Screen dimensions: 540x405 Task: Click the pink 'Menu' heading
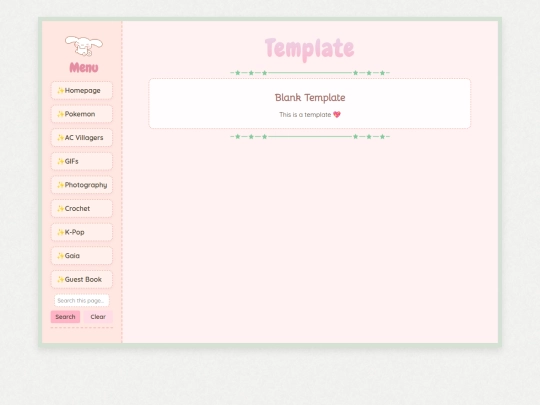click(x=84, y=68)
